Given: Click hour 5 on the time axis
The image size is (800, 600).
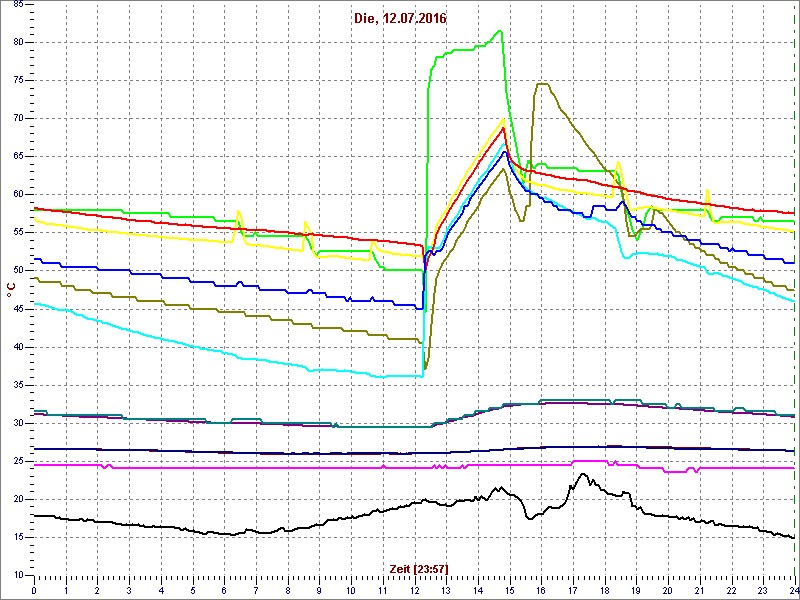Looking at the screenshot, I should (x=193, y=590).
